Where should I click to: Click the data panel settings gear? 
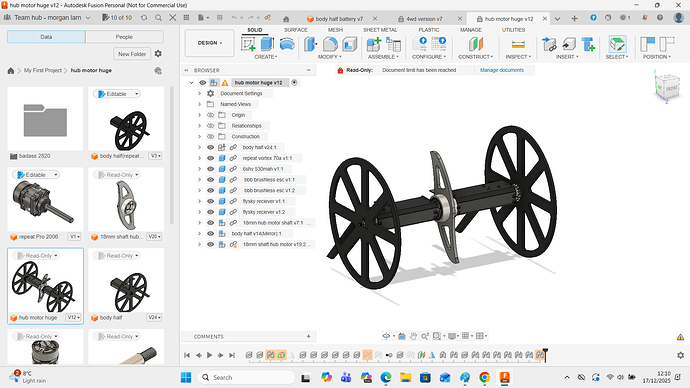(x=158, y=54)
